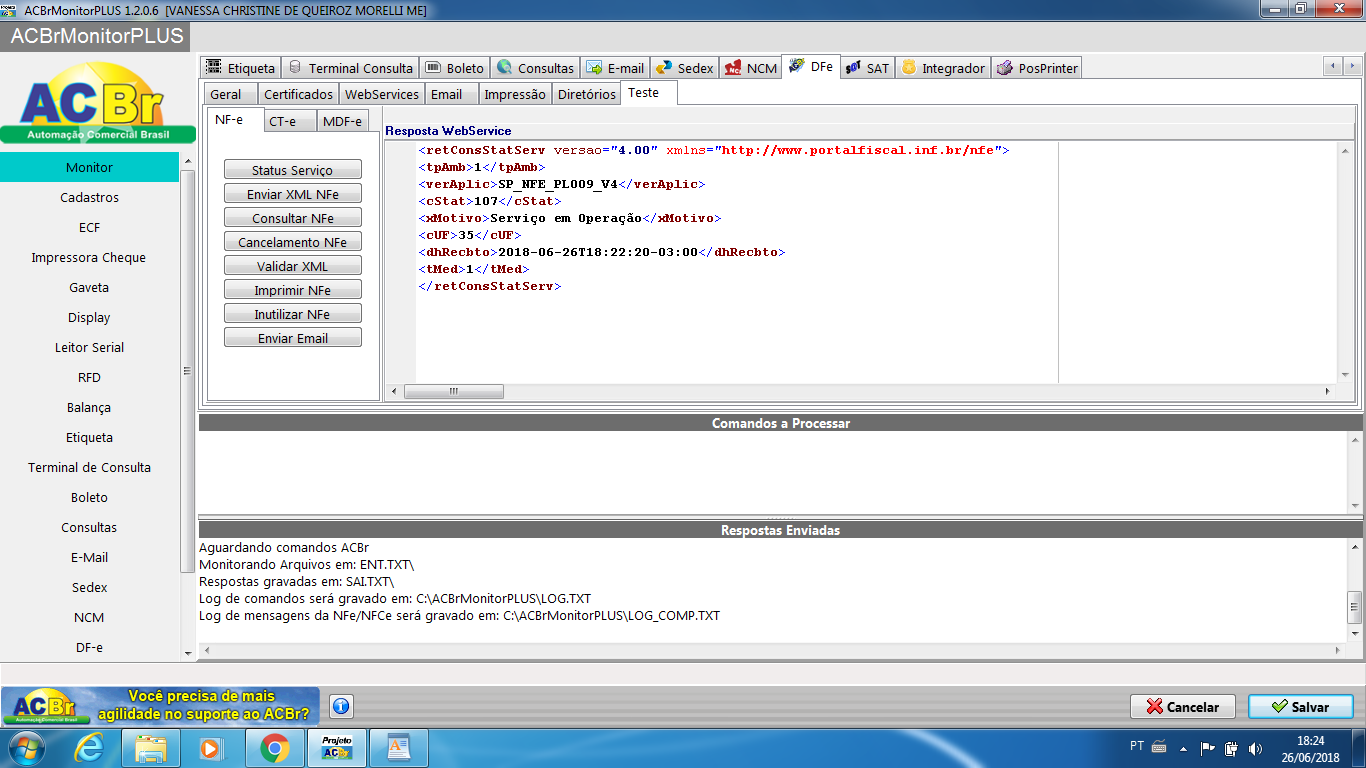
Task: Show hidden tray icons arrow
Action: tap(1184, 747)
